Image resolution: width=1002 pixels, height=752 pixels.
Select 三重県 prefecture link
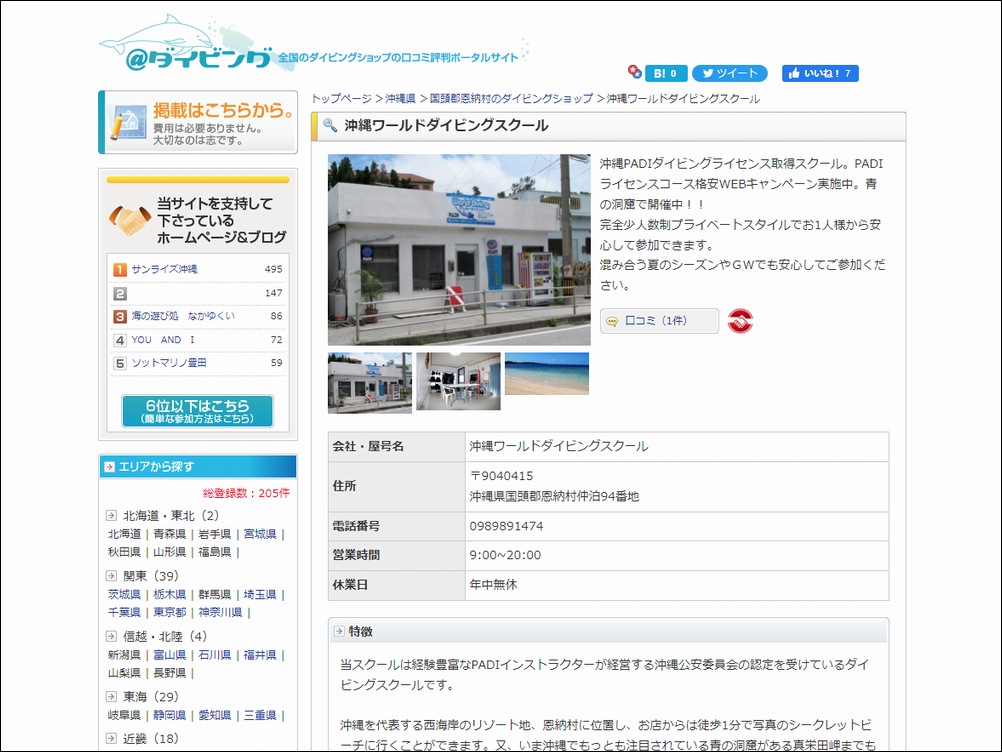coord(260,715)
